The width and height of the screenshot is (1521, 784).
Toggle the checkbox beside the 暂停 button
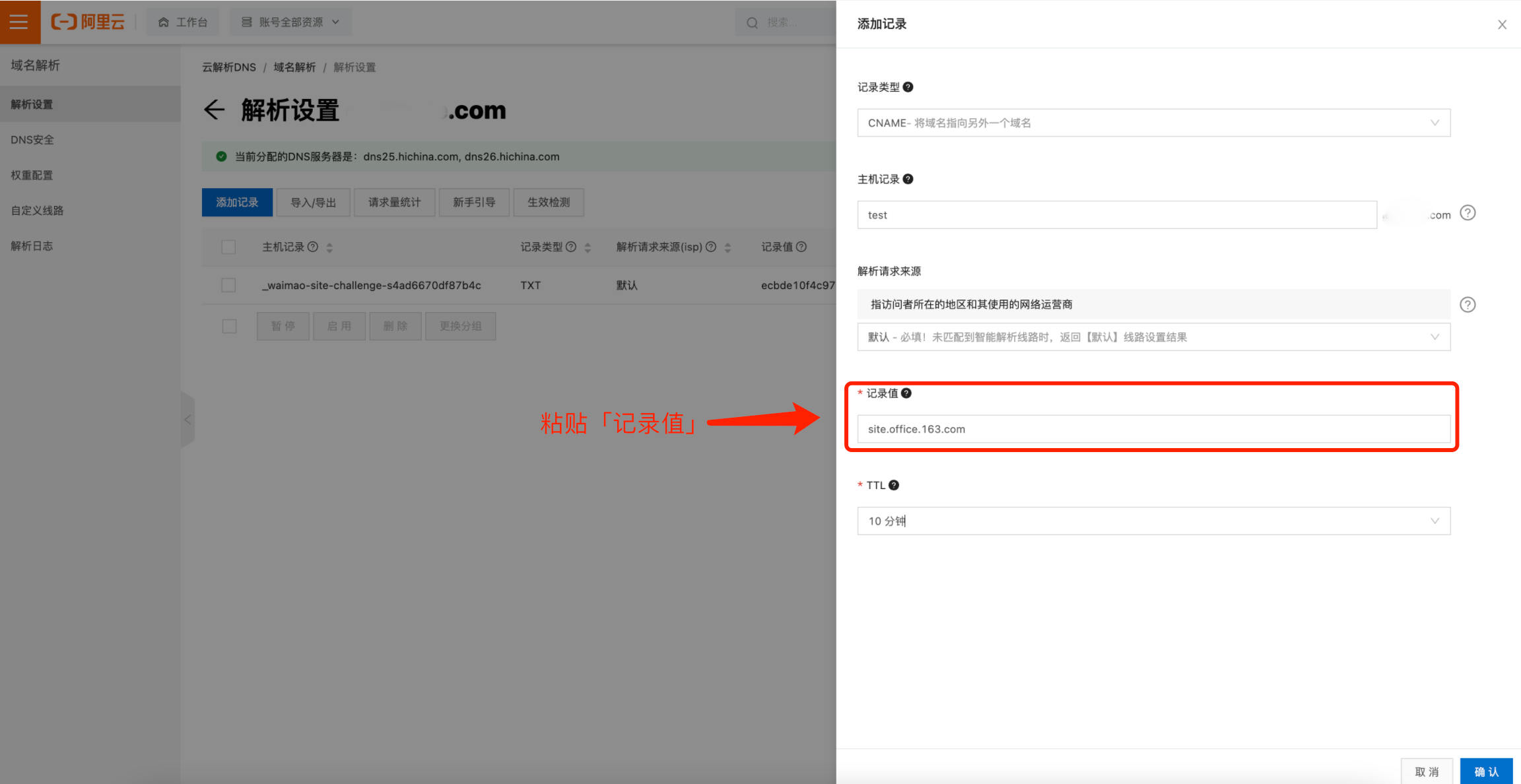pyautogui.click(x=229, y=326)
